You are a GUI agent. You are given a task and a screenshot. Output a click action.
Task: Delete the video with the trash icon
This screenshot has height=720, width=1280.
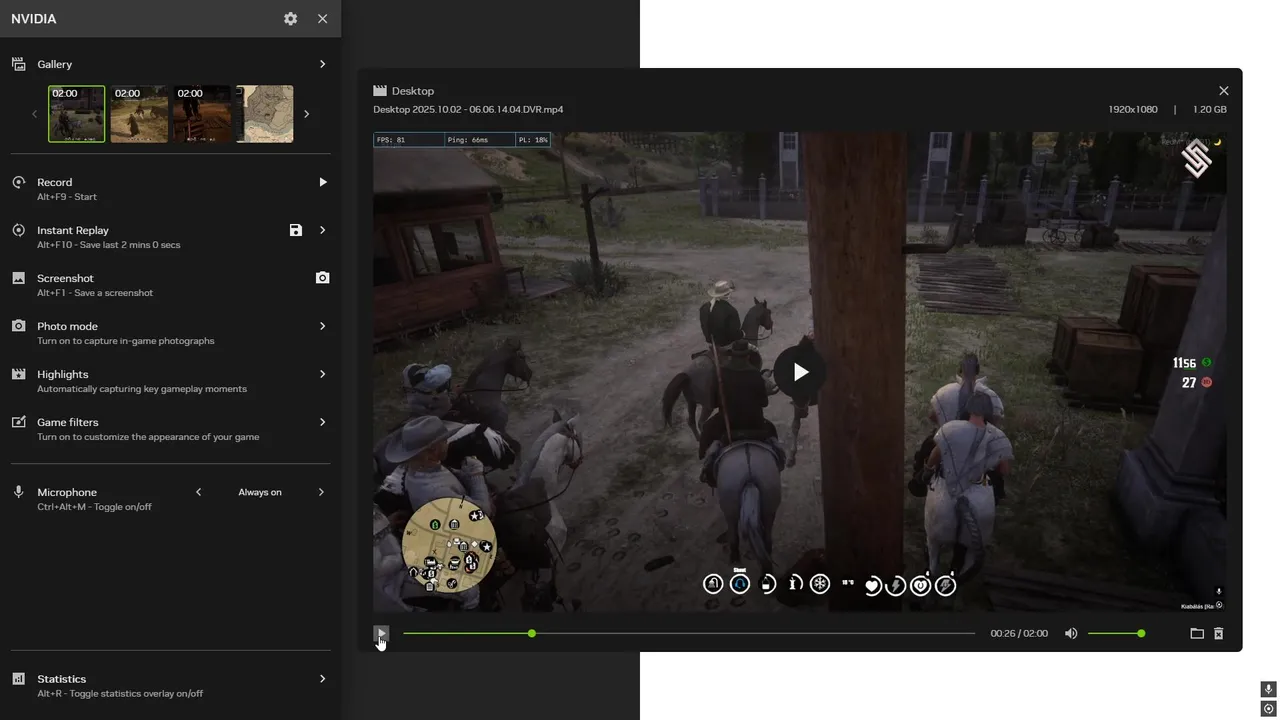(1218, 633)
